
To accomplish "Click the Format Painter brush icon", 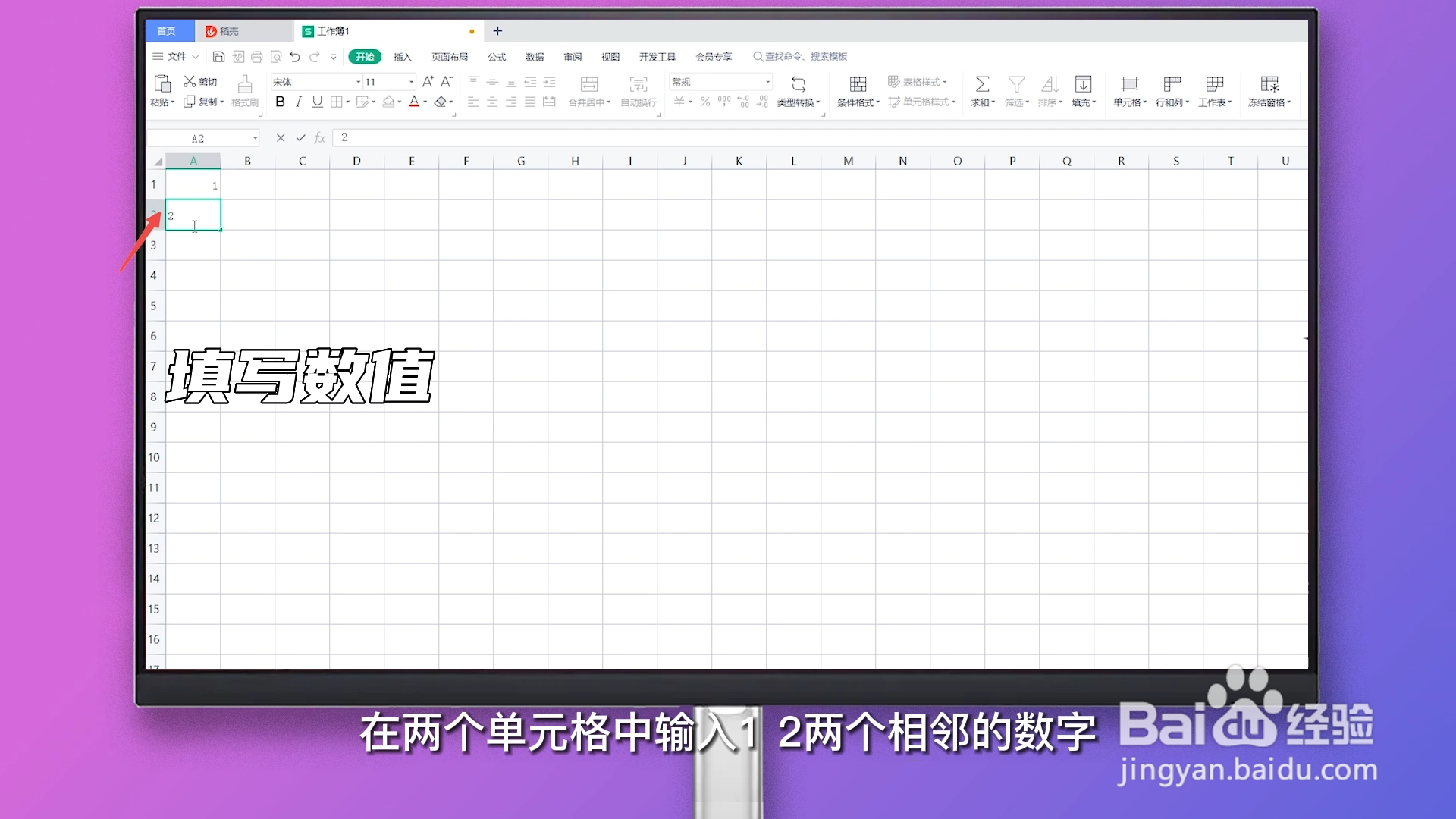I will click(244, 84).
